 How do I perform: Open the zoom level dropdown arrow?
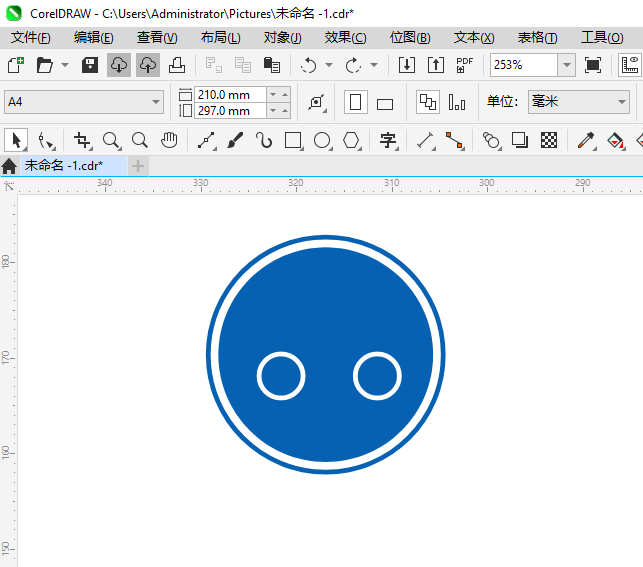pyautogui.click(x=567, y=65)
